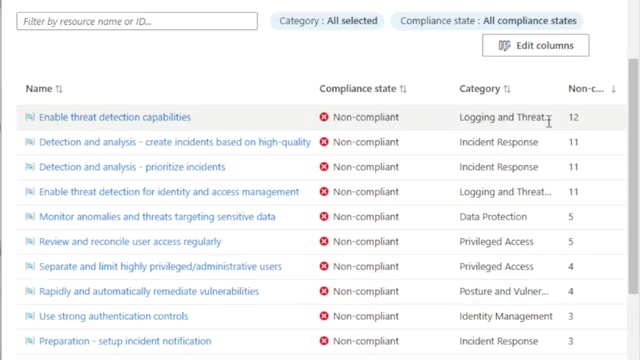The image size is (640, 360).
Task: Click policy icon beside Rapidly remediate vulnerabilities row
Action: click(x=30, y=291)
